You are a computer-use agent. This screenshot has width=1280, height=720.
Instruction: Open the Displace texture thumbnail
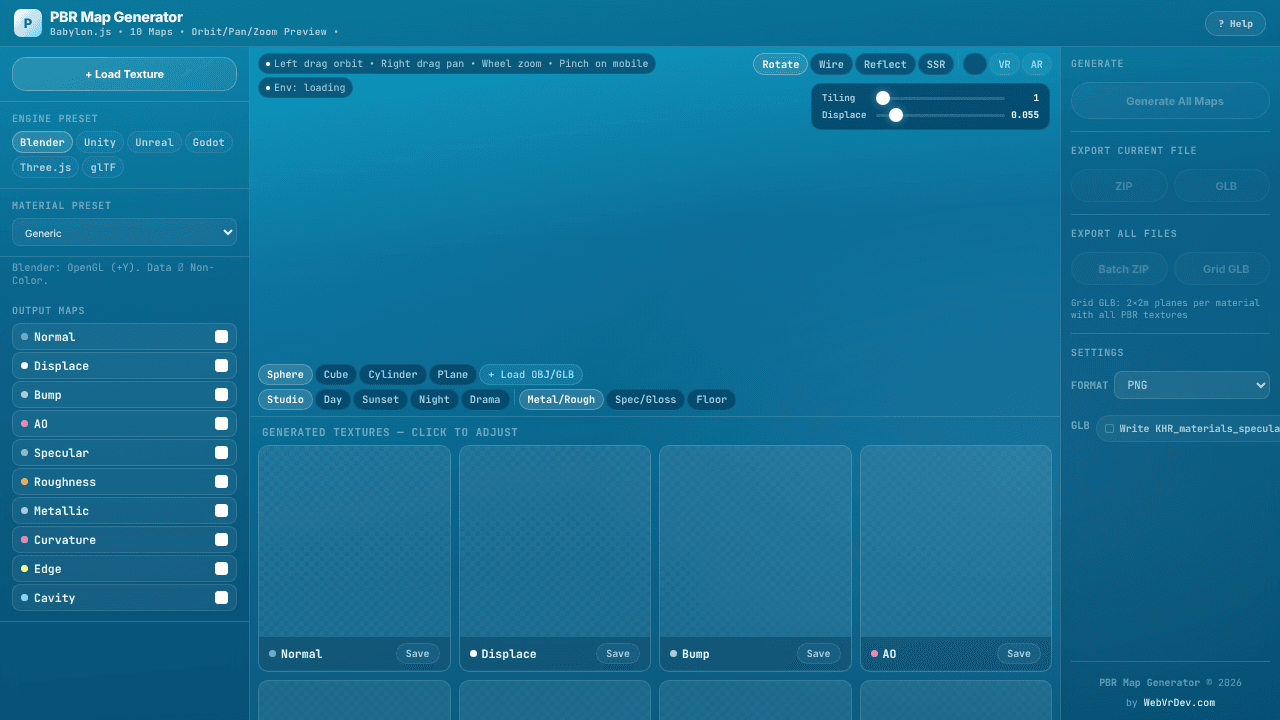click(x=555, y=541)
